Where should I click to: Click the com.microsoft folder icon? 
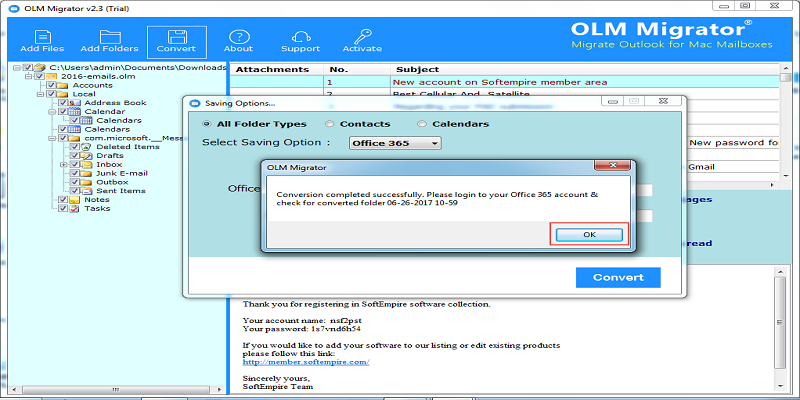click(74, 138)
